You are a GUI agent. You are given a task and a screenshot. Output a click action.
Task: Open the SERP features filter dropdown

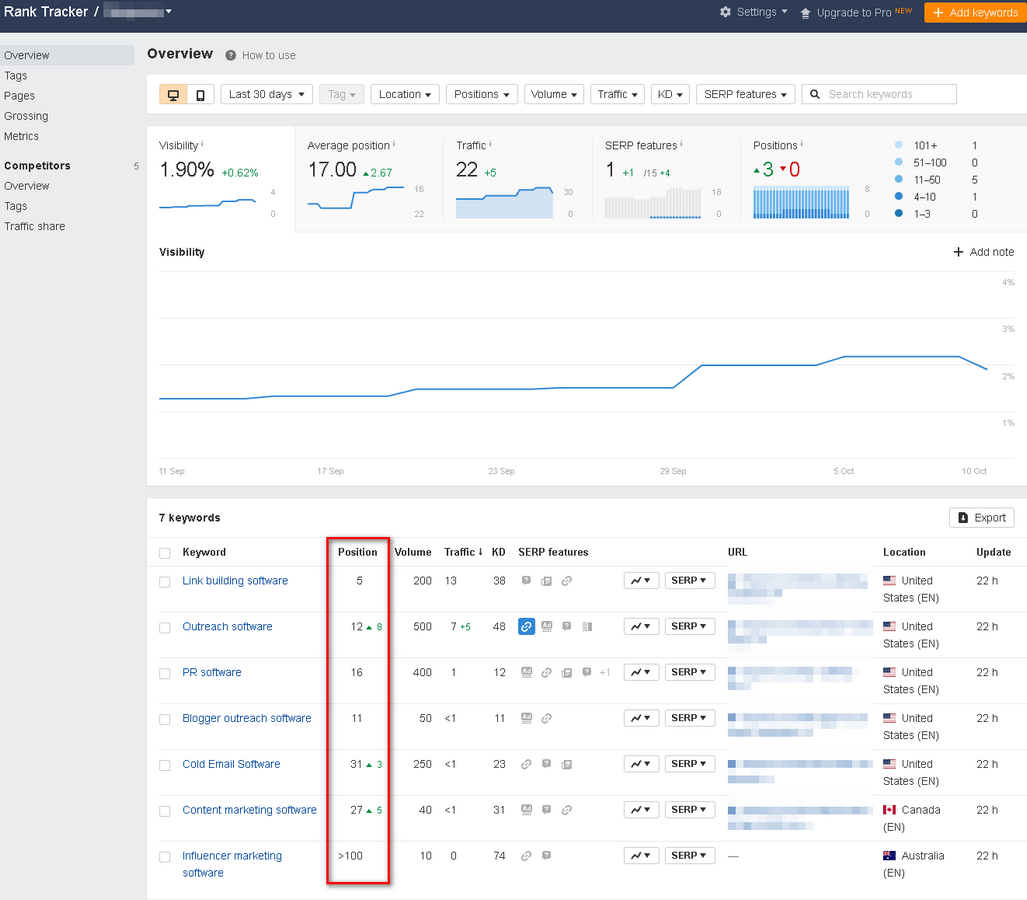(x=745, y=94)
